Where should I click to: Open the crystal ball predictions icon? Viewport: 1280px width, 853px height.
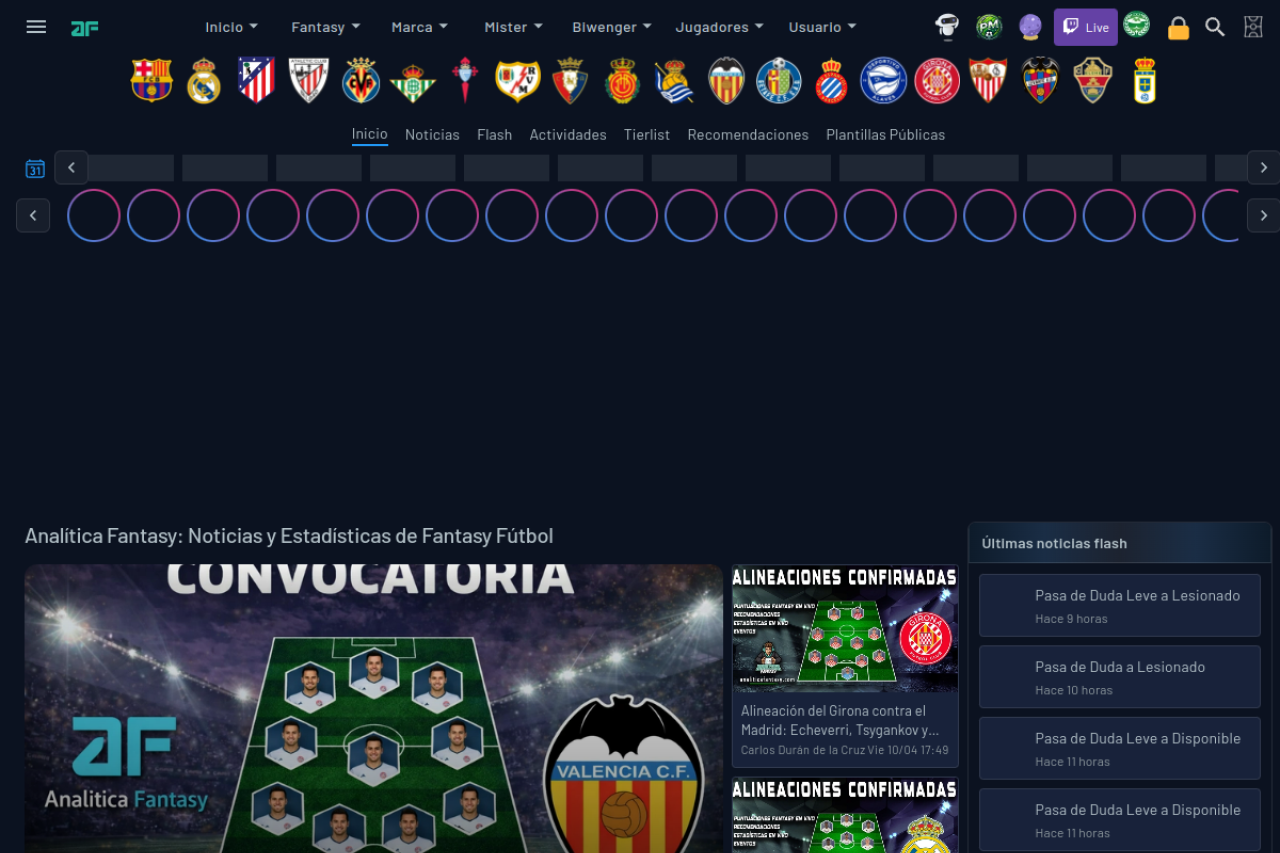click(x=1030, y=27)
